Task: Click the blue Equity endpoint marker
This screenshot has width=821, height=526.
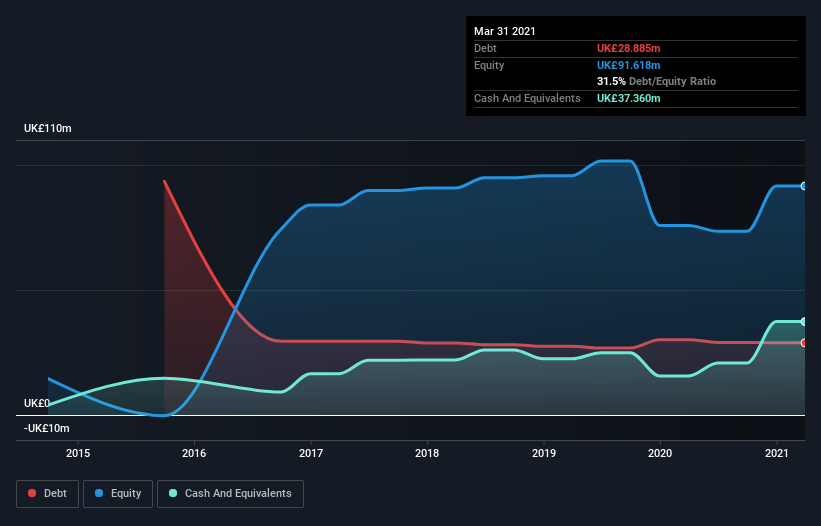Action: [x=804, y=186]
